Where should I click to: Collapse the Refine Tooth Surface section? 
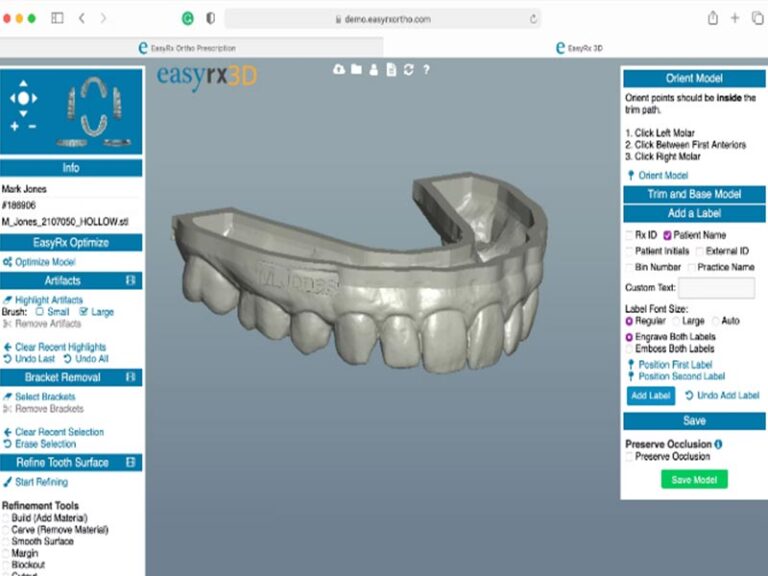coord(130,462)
